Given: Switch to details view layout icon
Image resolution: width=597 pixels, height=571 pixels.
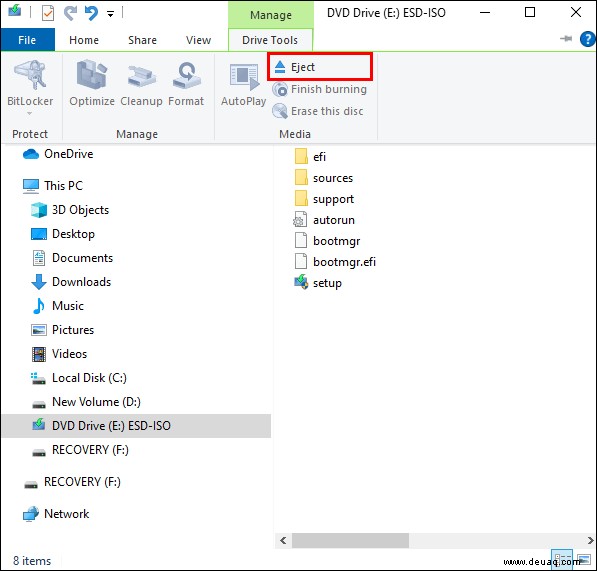Looking at the screenshot, I should tap(562, 559).
